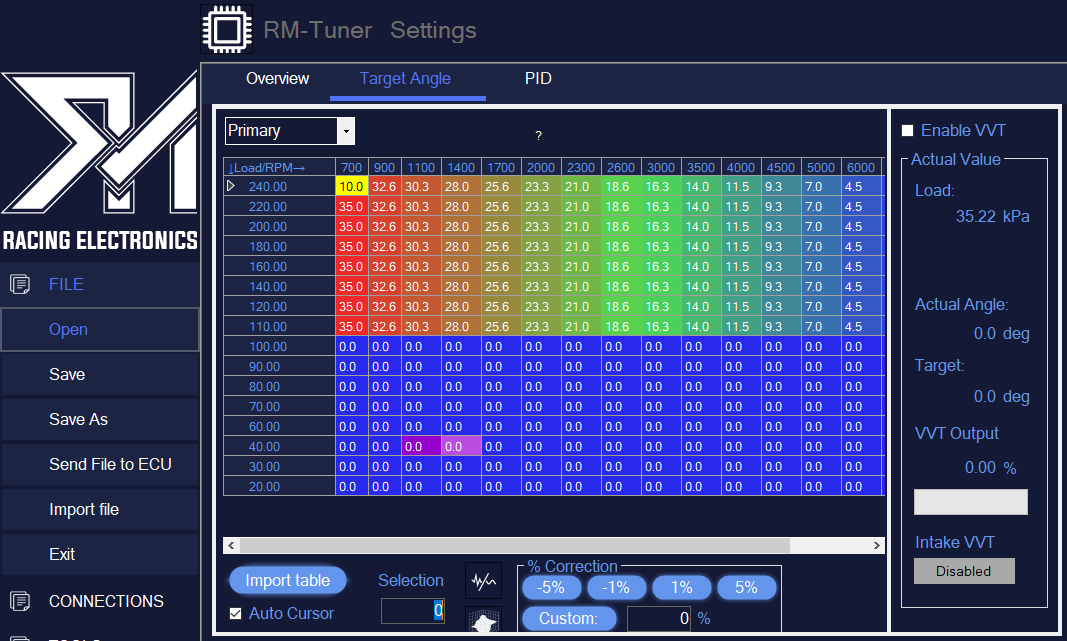Viewport: 1067px width, 641px height.
Task: Click the Import table button
Action: [288, 581]
